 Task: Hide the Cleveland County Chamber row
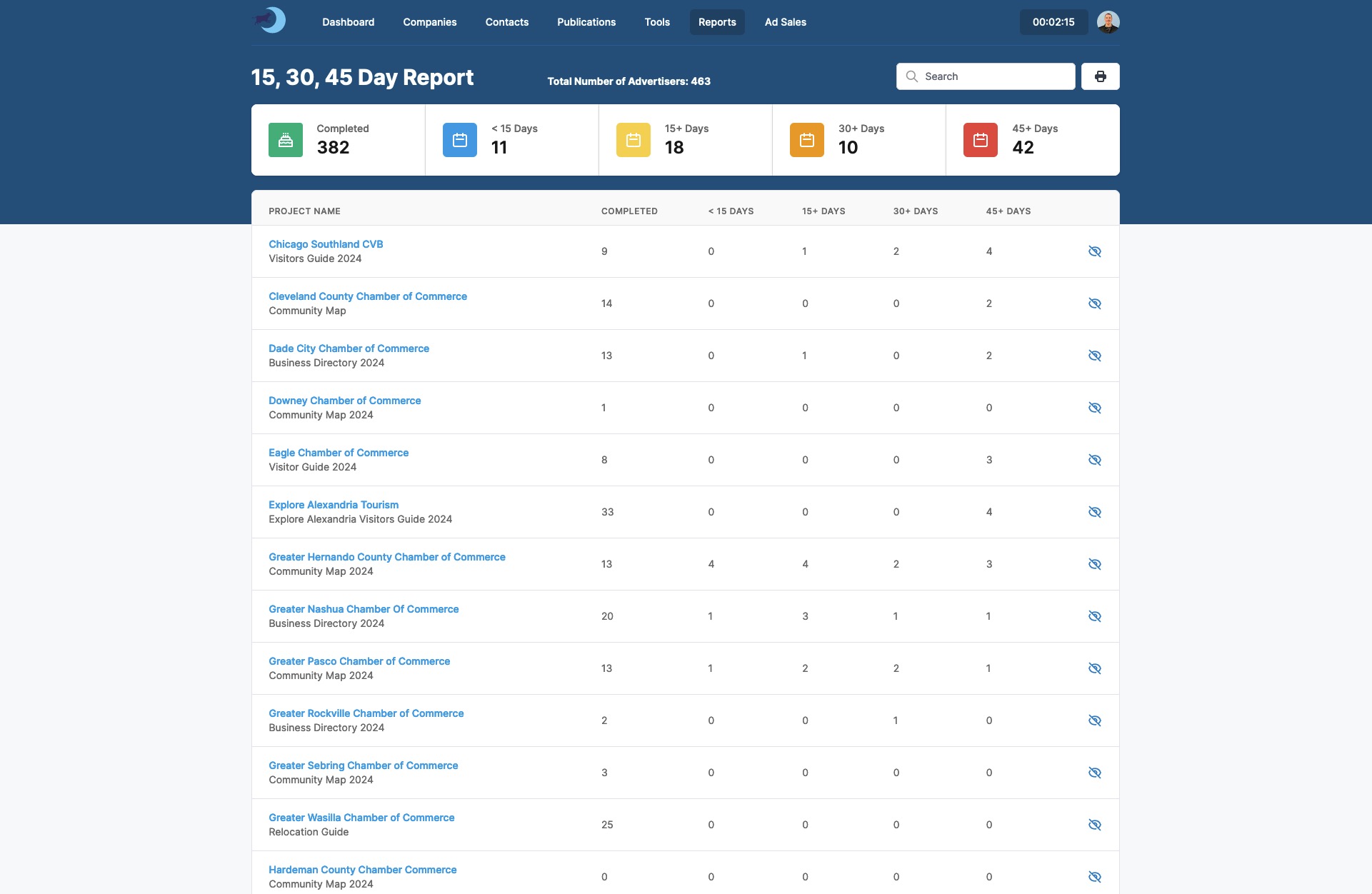[x=1094, y=303]
